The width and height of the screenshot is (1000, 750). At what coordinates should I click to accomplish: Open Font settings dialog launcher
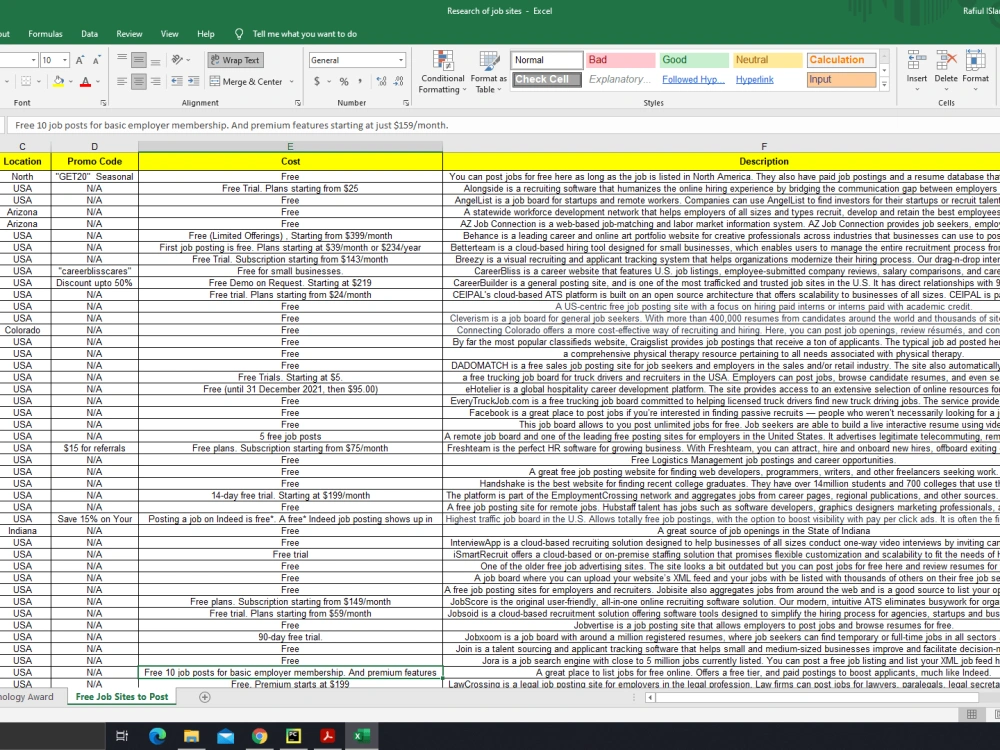click(103, 103)
